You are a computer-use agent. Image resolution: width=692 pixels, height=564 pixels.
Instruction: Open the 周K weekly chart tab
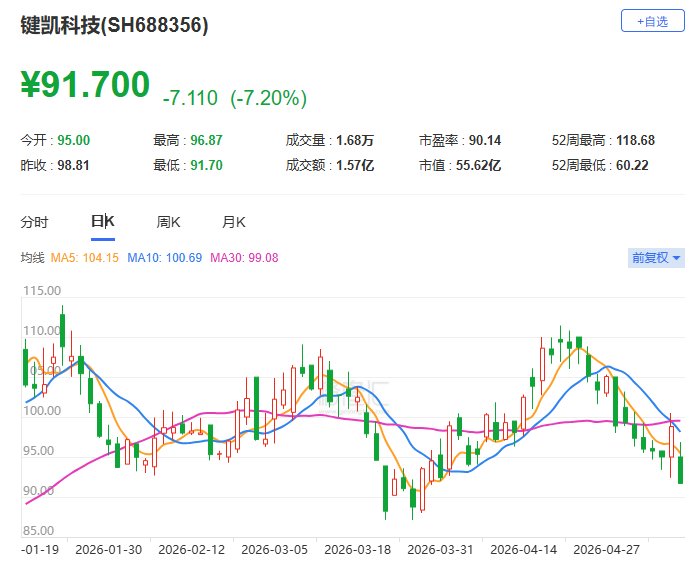(x=168, y=222)
